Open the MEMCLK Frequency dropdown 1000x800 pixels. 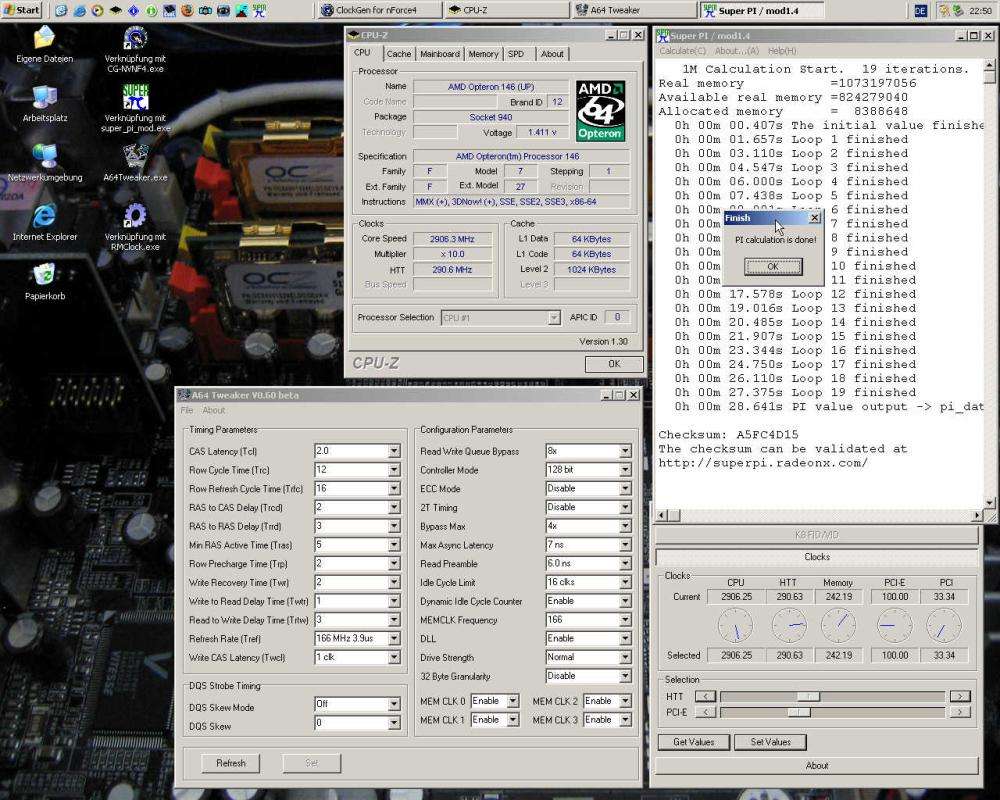click(625, 620)
